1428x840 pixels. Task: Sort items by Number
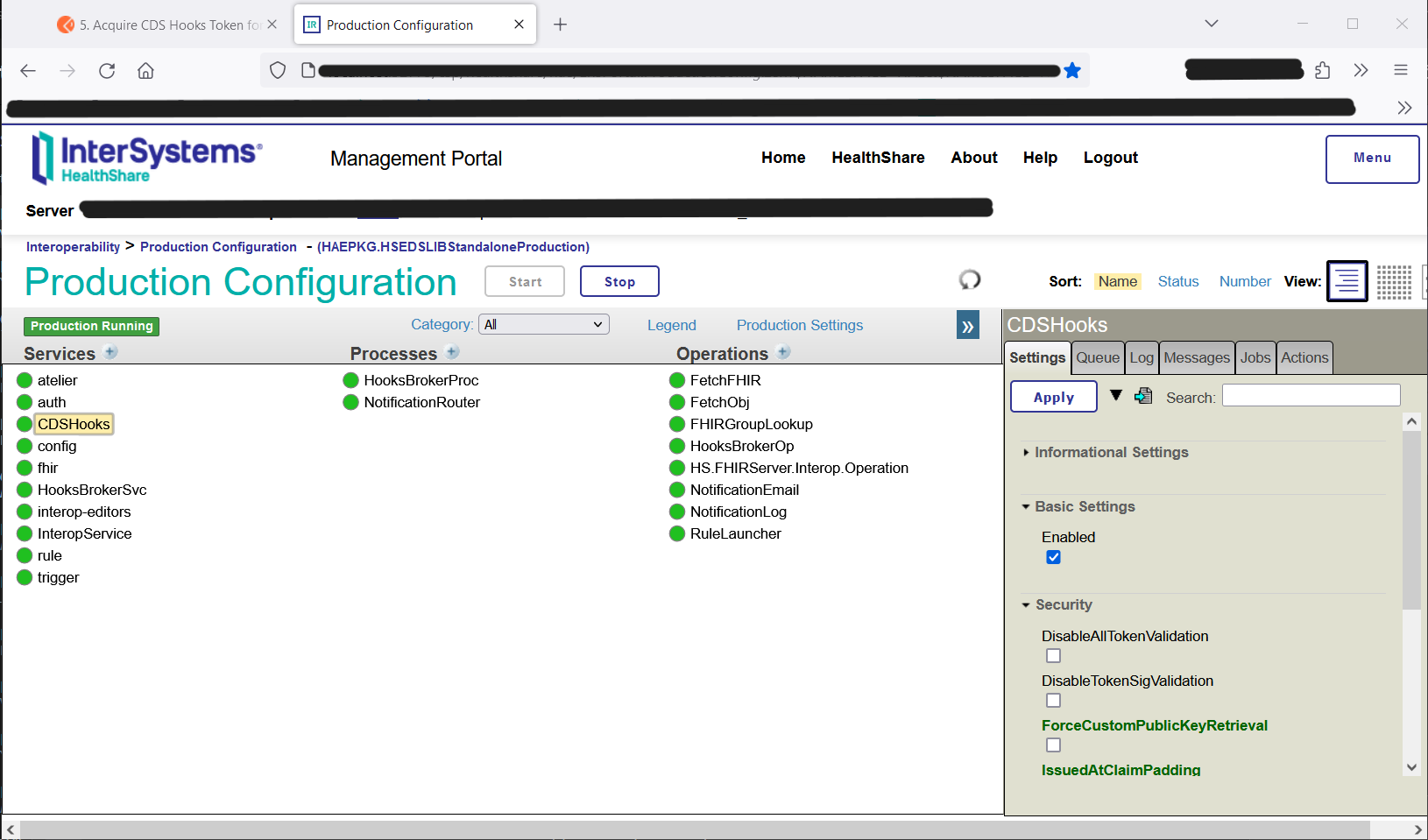coord(1245,281)
